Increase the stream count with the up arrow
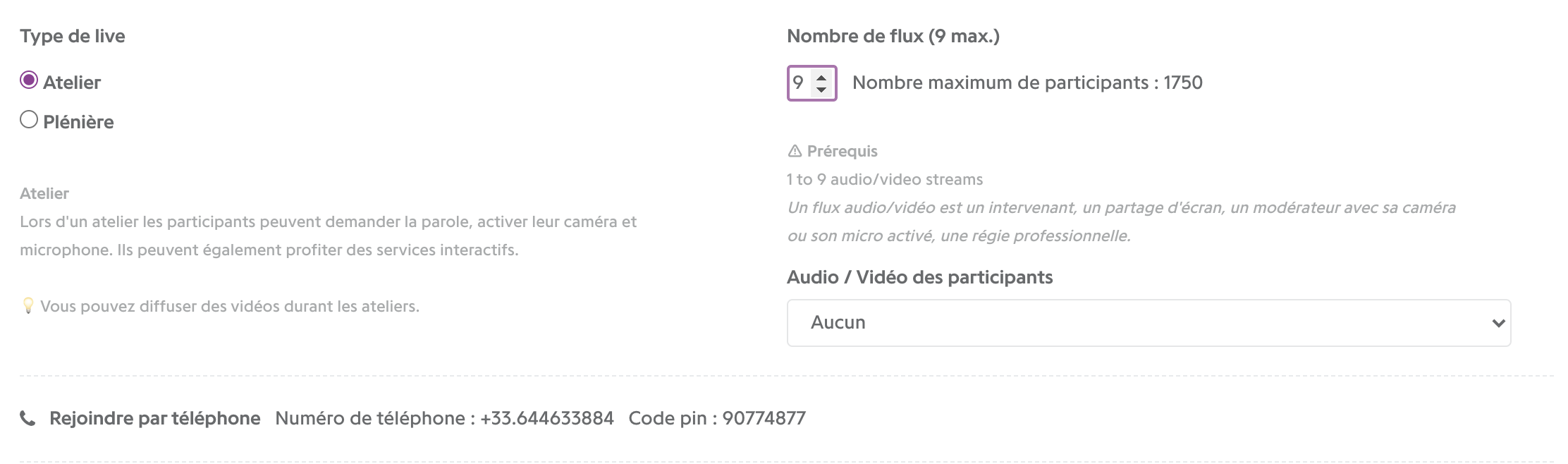 (821, 77)
